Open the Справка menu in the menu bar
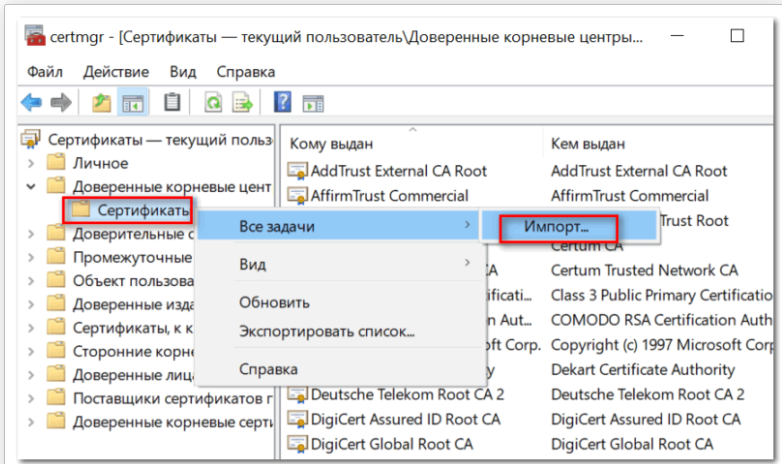Screen dimensions: 782x464 click(x=245, y=72)
